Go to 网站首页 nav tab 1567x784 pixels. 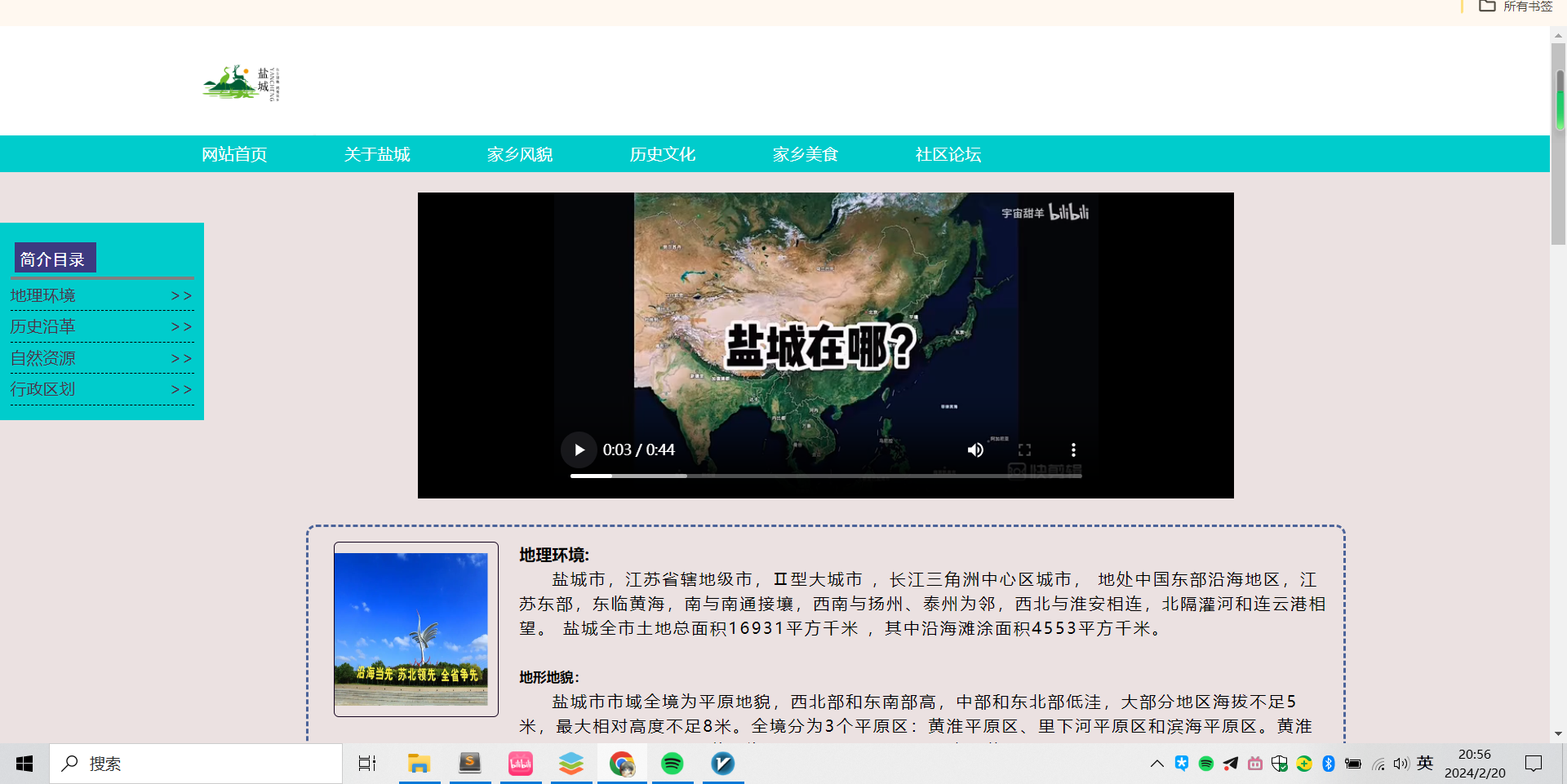(234, 154)
